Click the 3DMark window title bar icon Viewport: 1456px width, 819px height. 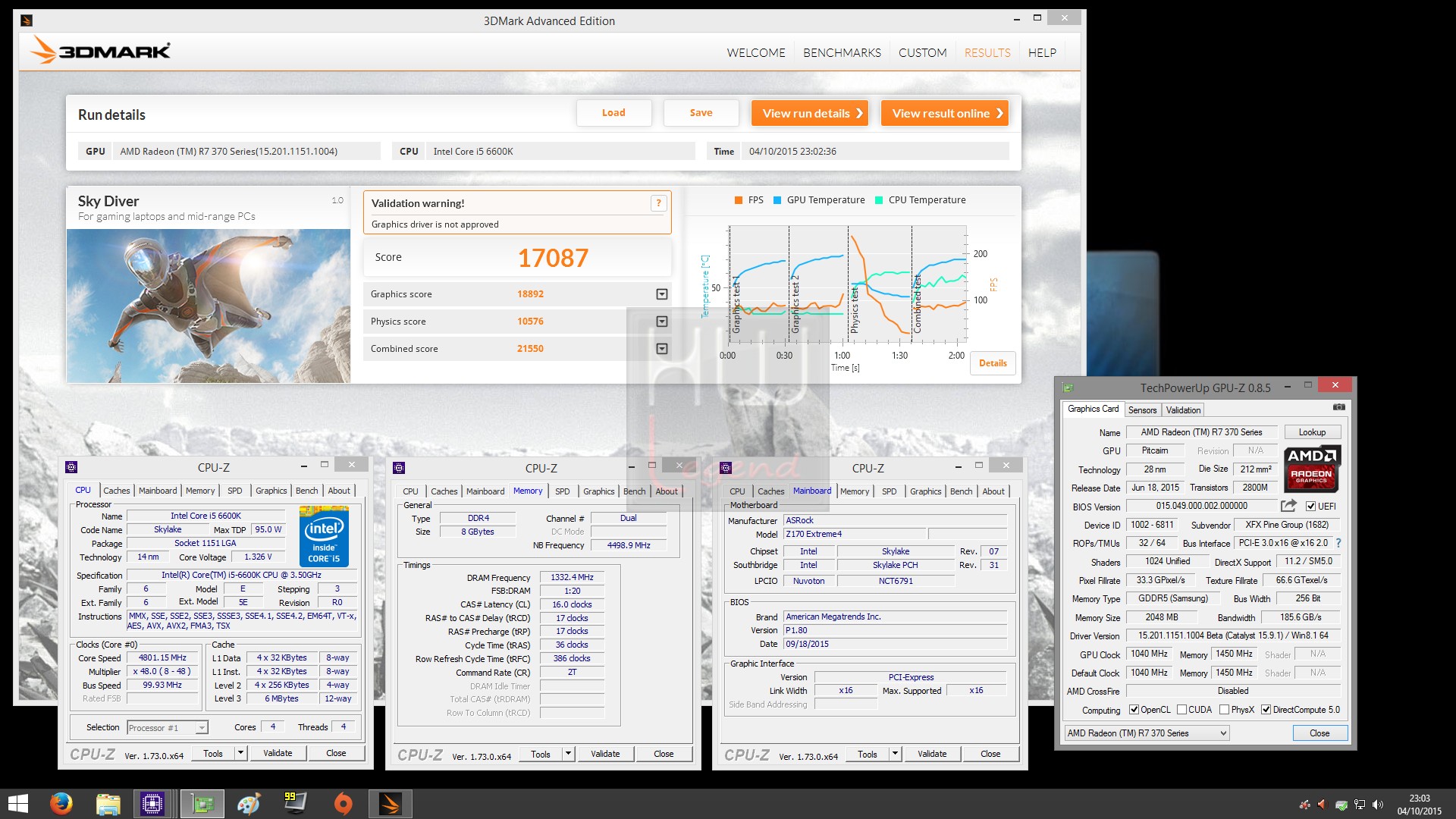27,20
